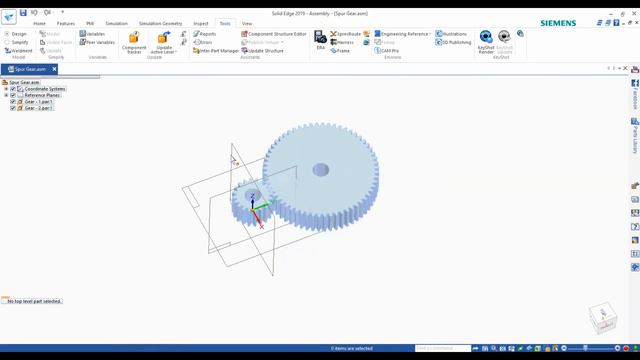Click the view orientation cube
Image resolution: width=640 pixels, height=360 pixels.
click(x=603, y=318)
